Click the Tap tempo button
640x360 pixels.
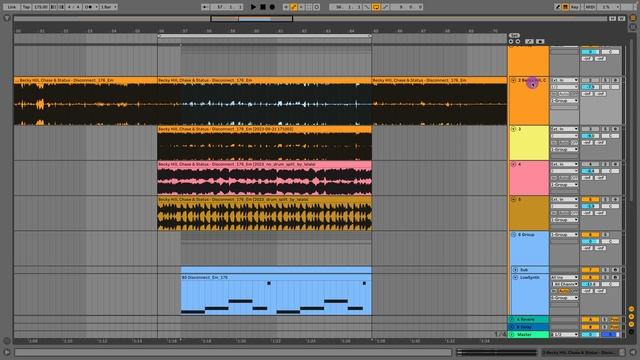point(26,7)
